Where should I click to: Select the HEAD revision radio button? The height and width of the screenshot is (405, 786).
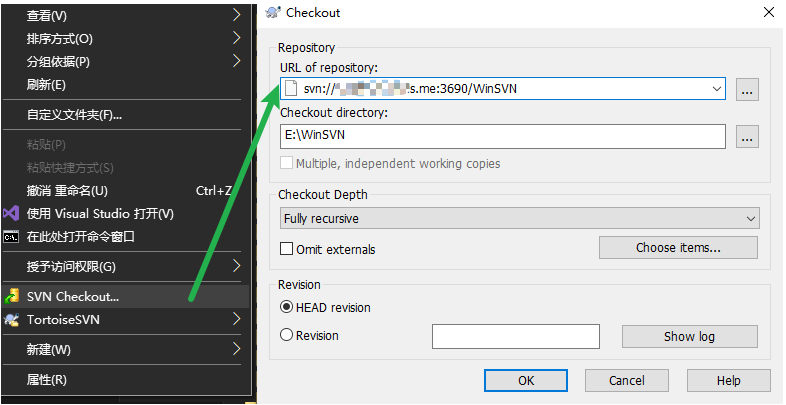point(287,308)
